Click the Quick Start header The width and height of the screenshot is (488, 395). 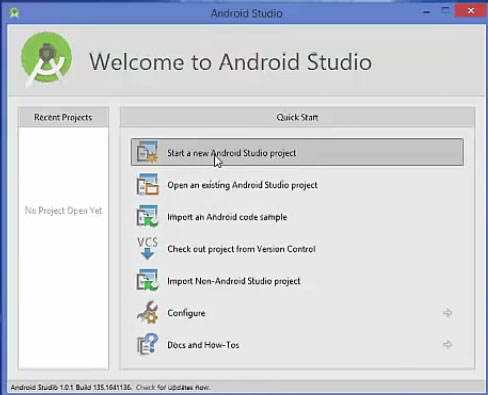tap(297, 117)
